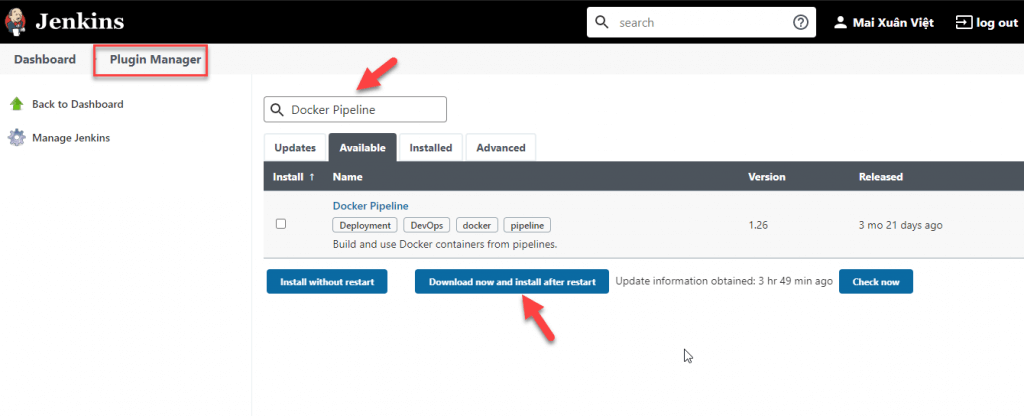
Task: Click the search help question-mark icon
Action: [x=801, y=23]
